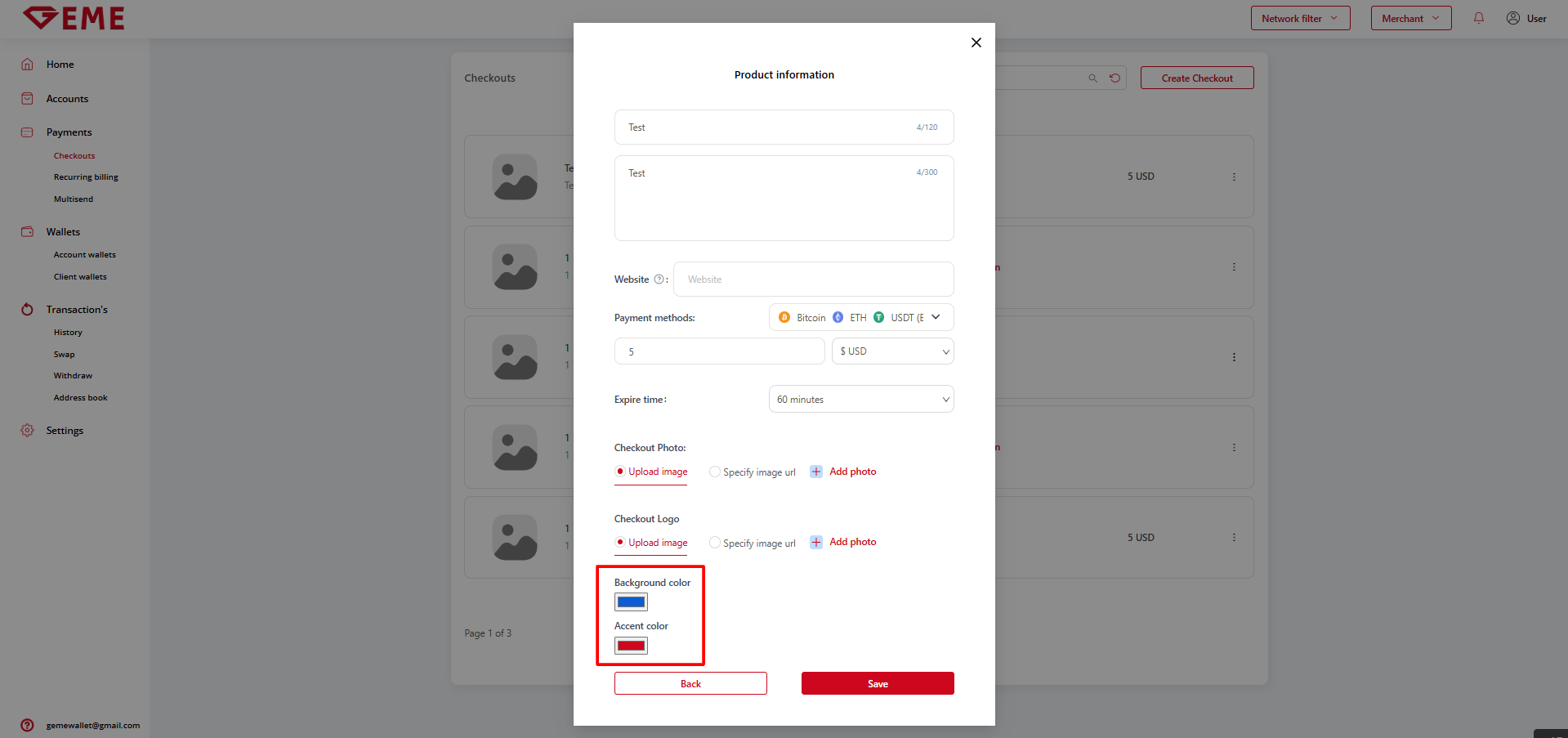Go to Account wallets in sidebar
Screen dimensions: 1568x738
(84, 255)
